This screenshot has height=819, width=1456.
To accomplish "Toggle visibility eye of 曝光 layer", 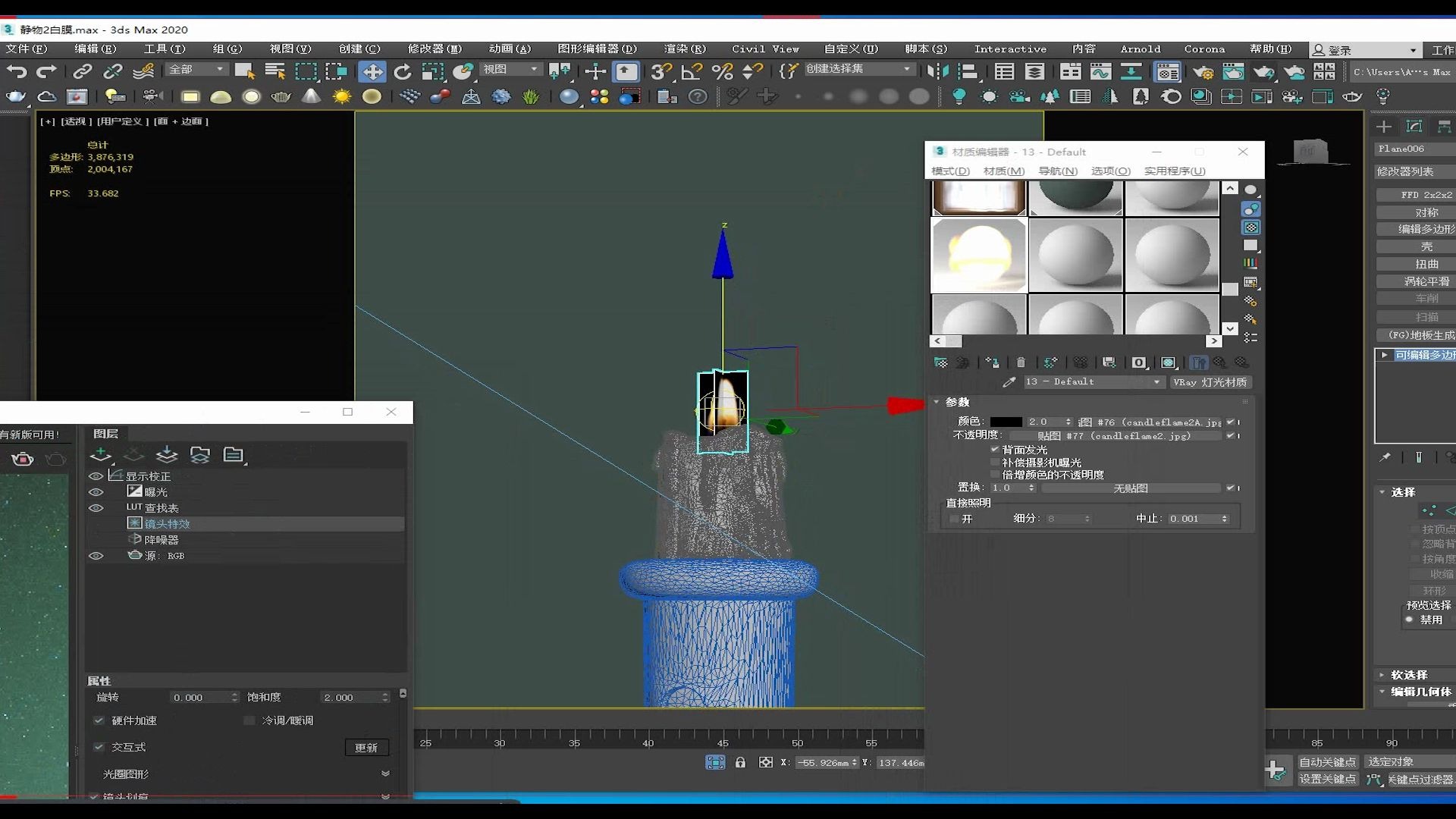I will coord(96,492).
